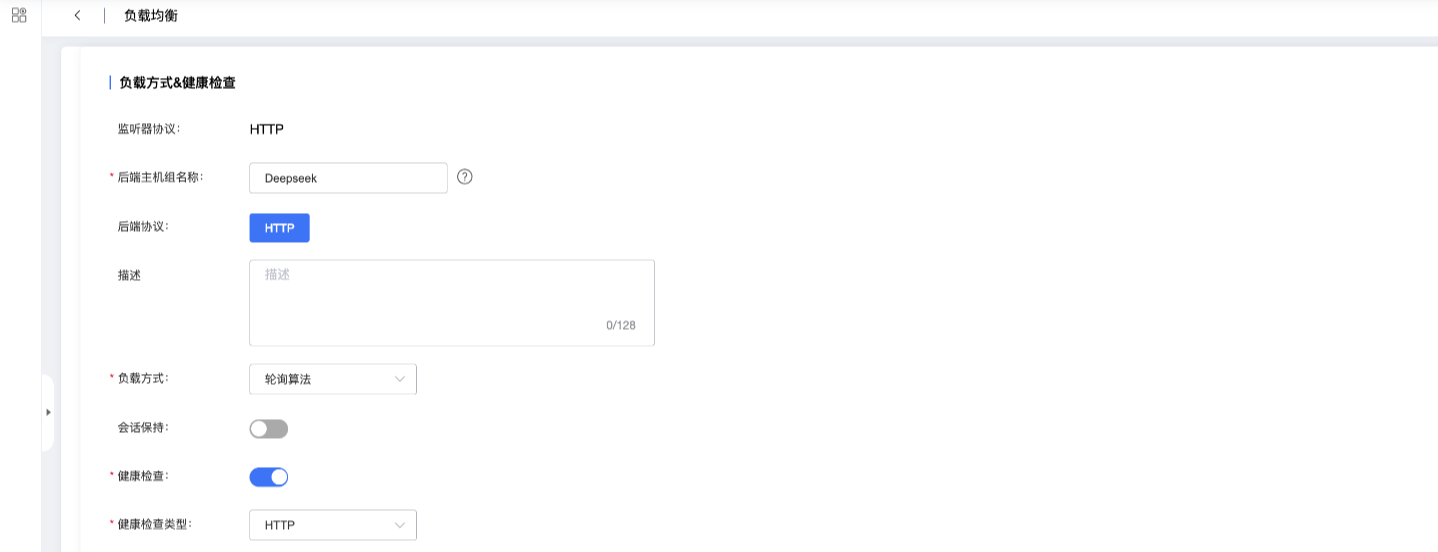This screenshot has width=1438, height=552.
Task: Click the 0/128 character counter
Action: click(620, 325)
